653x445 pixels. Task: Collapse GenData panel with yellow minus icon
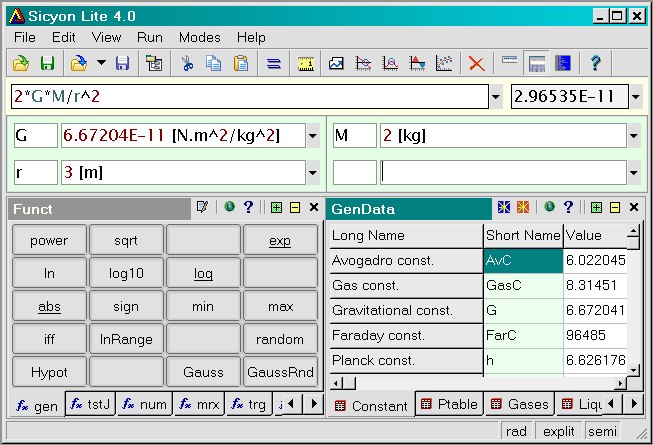615,207
